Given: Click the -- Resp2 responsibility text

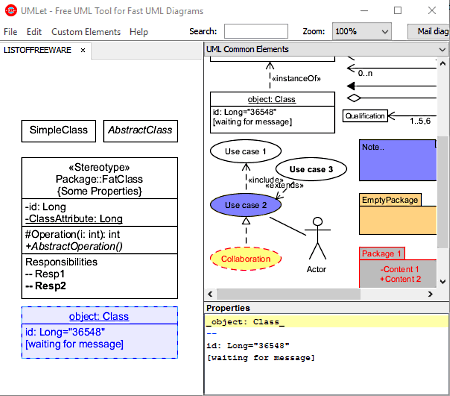Looking at the screenshot, I should [x=46, y=286].
